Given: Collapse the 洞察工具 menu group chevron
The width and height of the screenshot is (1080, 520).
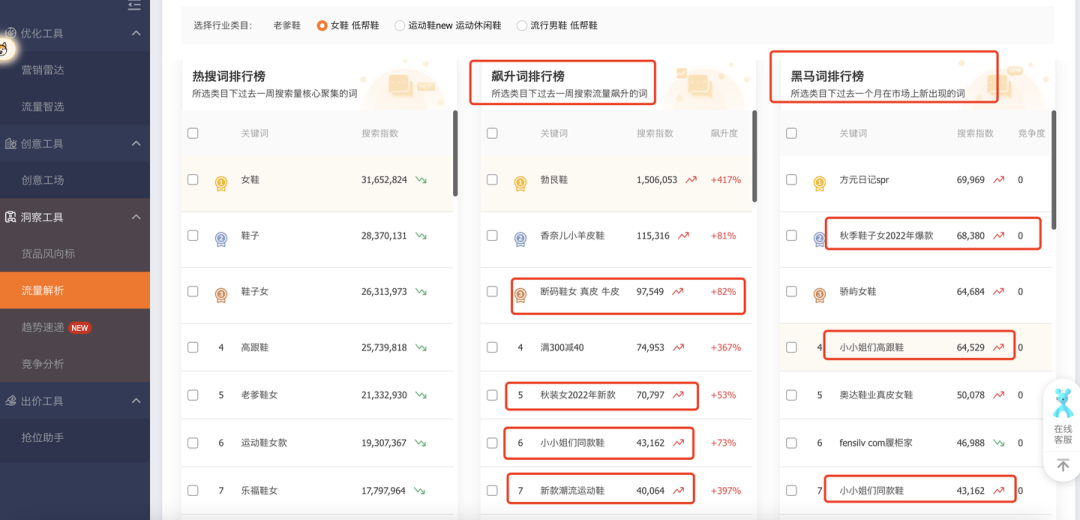Looking at the screenshot, I should tap(136, 217).
